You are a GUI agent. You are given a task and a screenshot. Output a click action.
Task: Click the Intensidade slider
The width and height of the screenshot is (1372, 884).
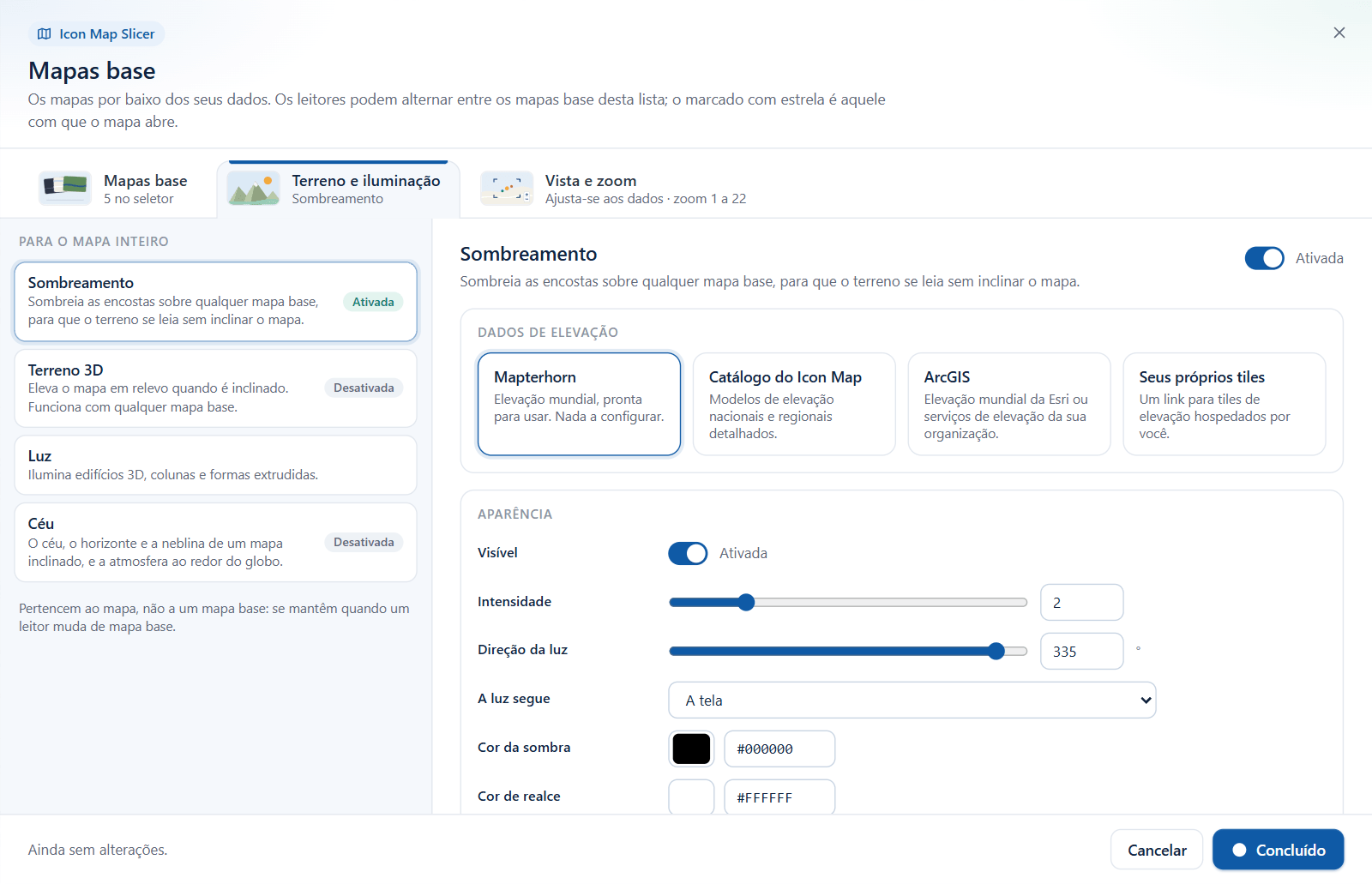pyautogui.click(x=848, y=602)
